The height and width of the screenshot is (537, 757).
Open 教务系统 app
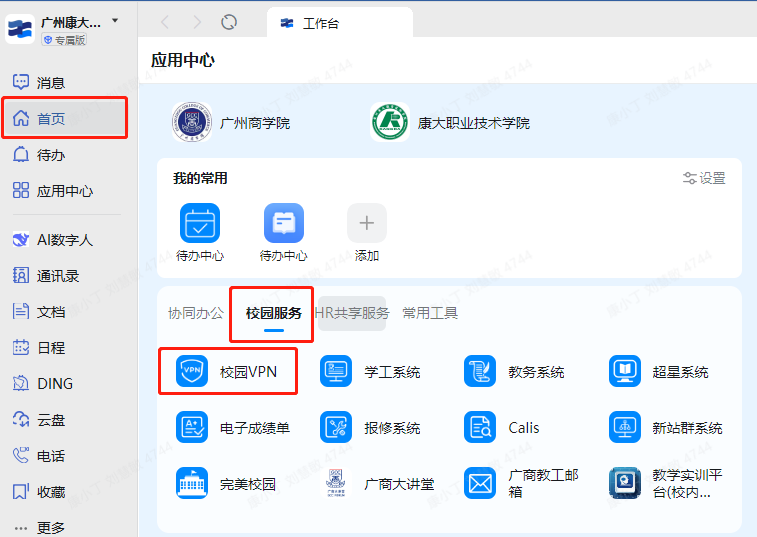(x=514, y=371)
